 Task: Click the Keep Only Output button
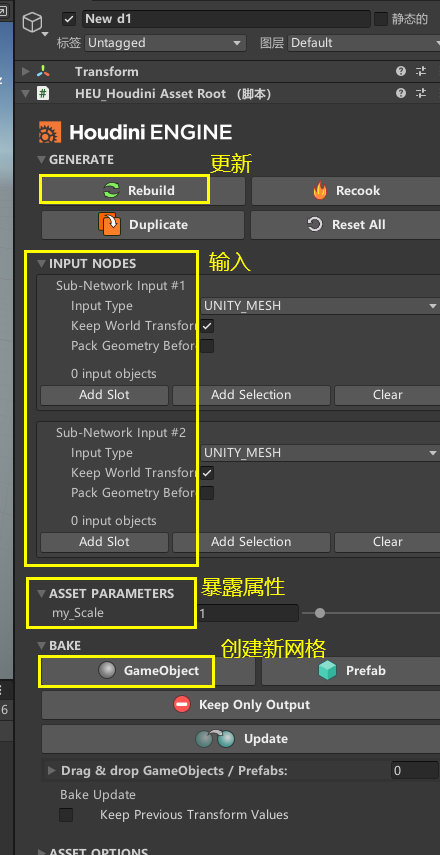pyautogui.click(x=241, y=705)
